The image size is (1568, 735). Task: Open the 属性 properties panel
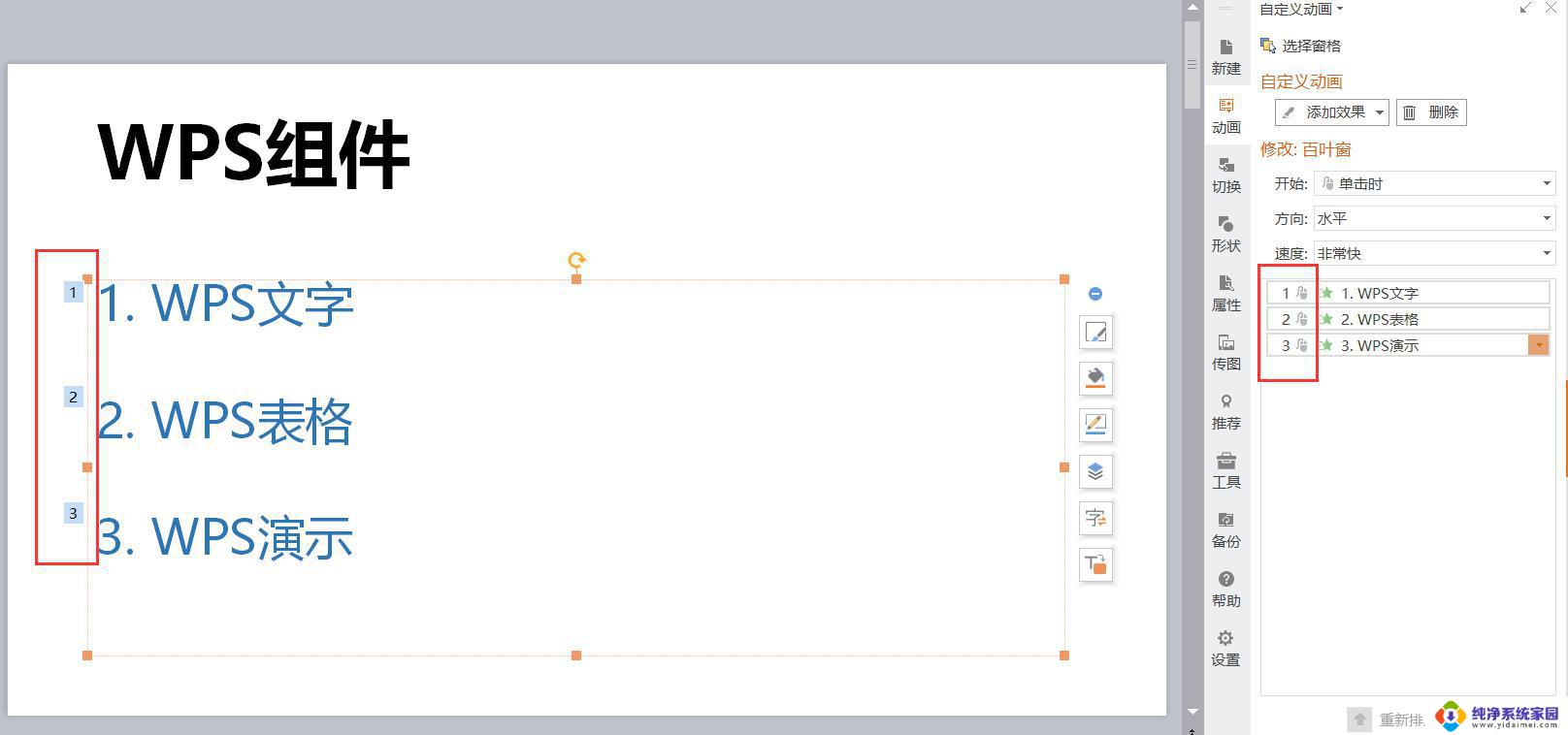point(1225,293)
